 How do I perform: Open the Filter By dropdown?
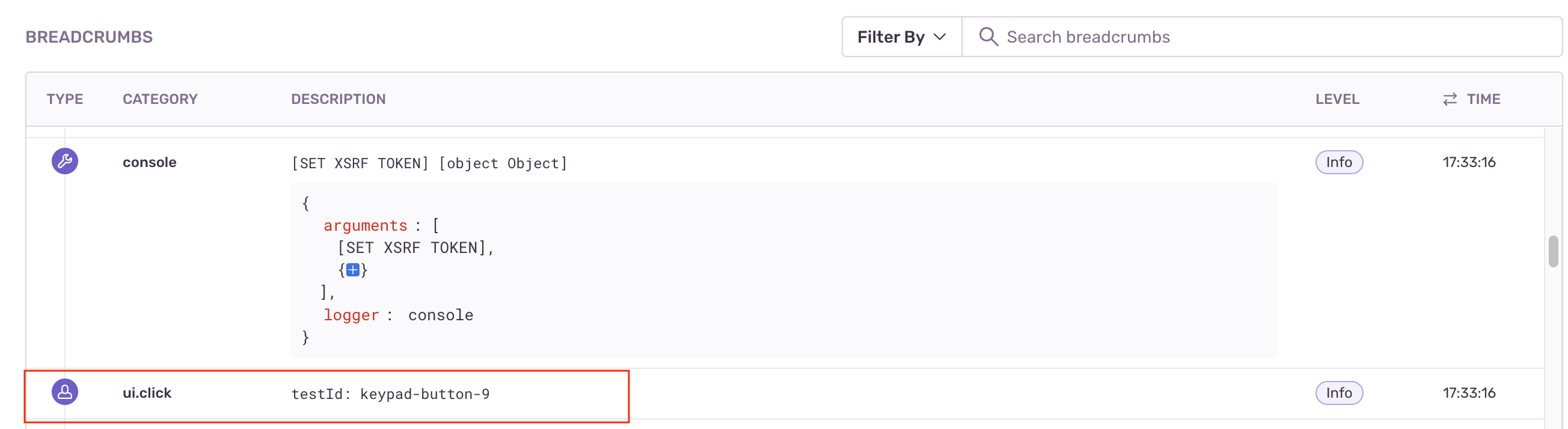(901, 37)
